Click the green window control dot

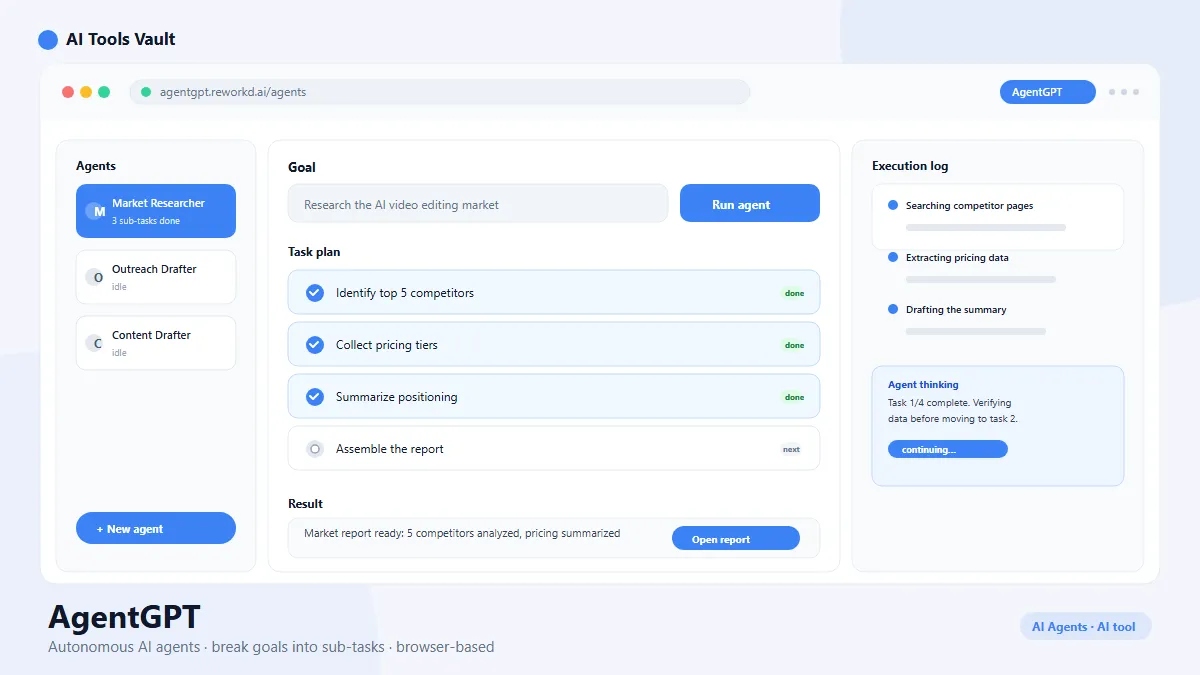click(x=104, y=92)
